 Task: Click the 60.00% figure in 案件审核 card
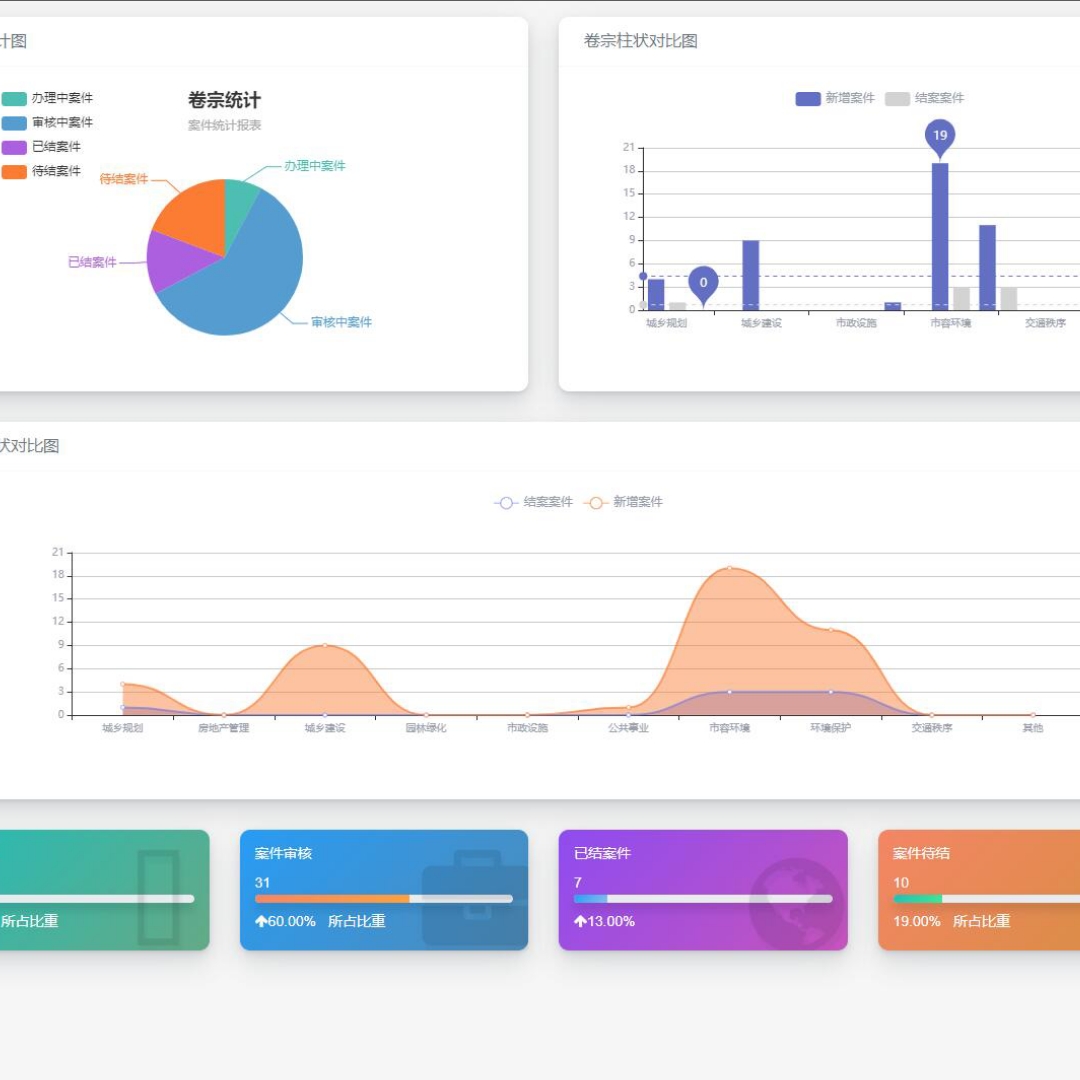click(x=291, y=922)
